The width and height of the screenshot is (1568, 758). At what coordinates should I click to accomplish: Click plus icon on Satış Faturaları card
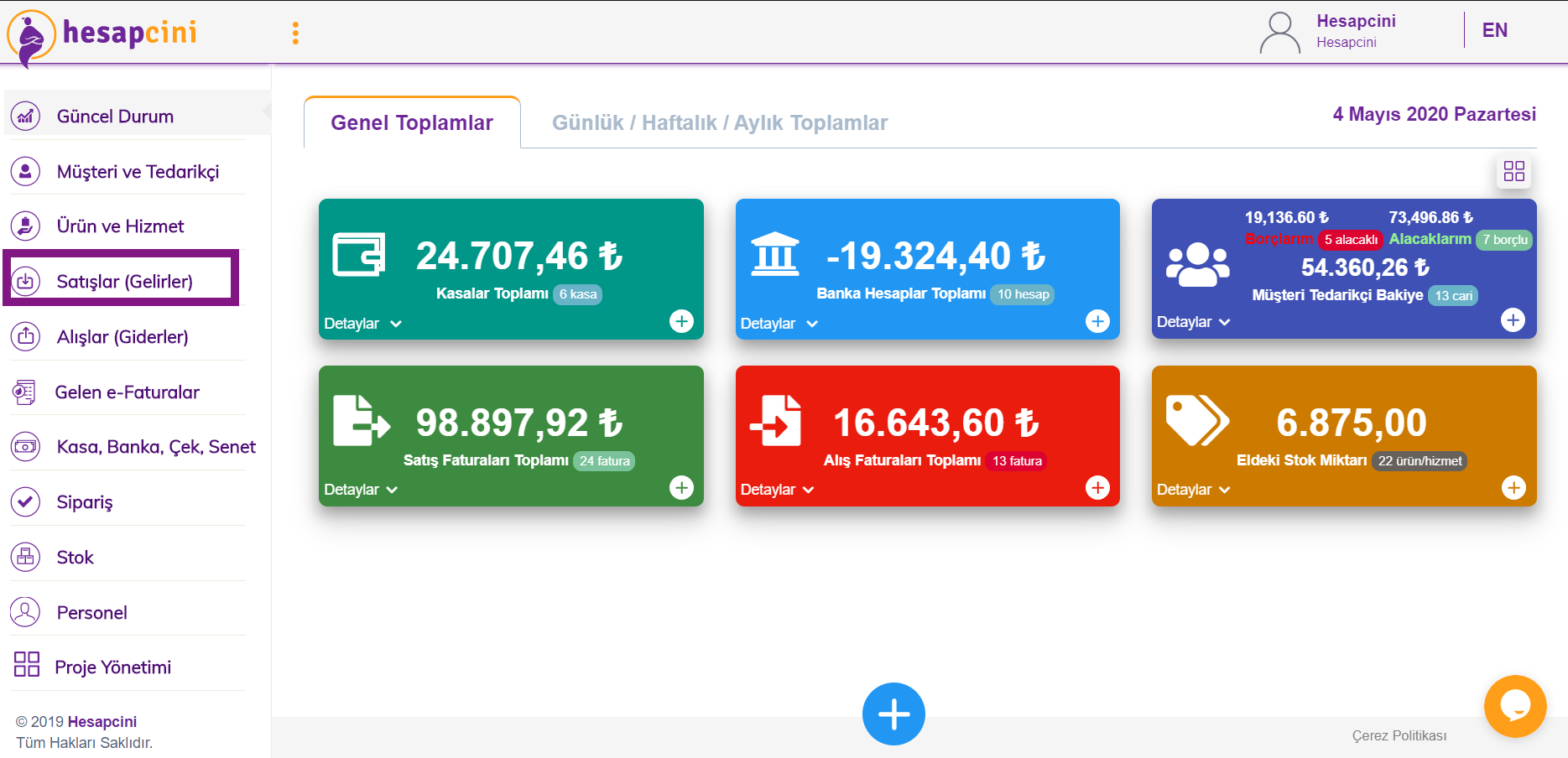(x=681, y=487)
